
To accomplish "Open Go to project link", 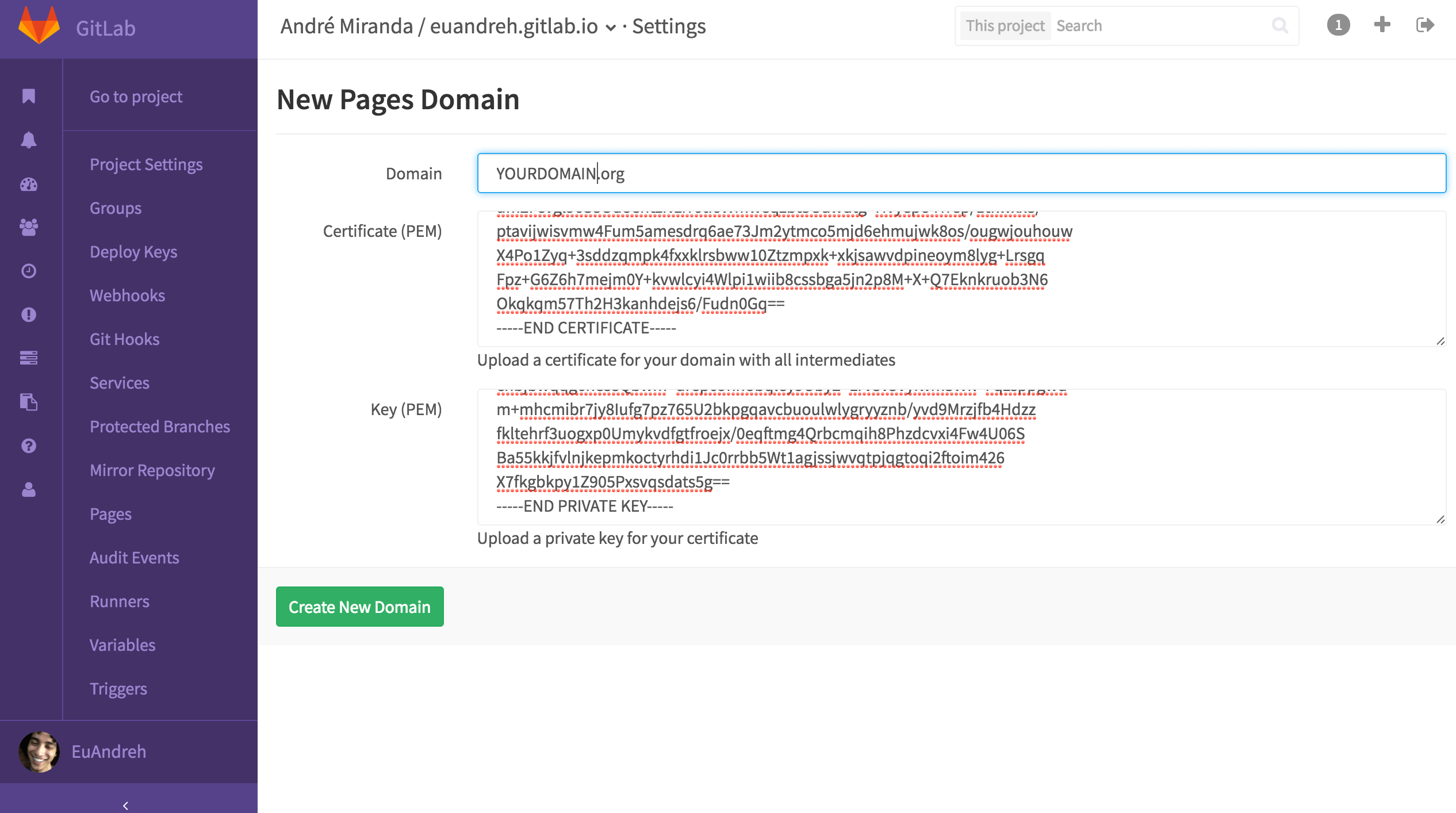I will click(x=136, y=96).
